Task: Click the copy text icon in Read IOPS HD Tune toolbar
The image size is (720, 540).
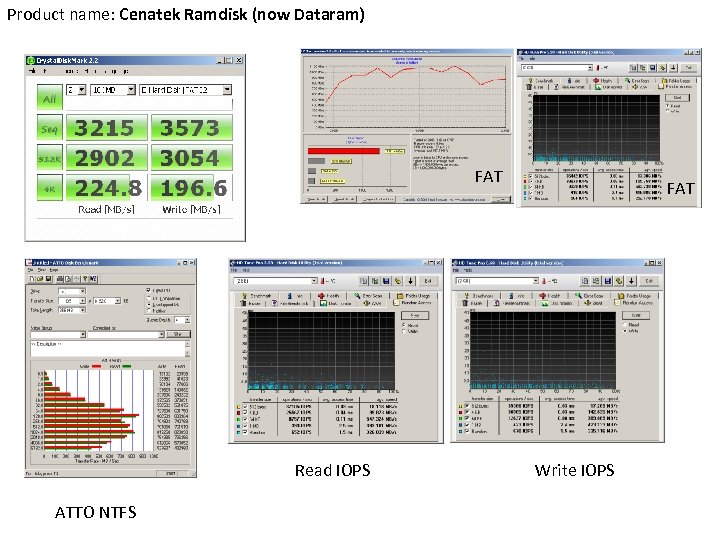Action: 364,281
